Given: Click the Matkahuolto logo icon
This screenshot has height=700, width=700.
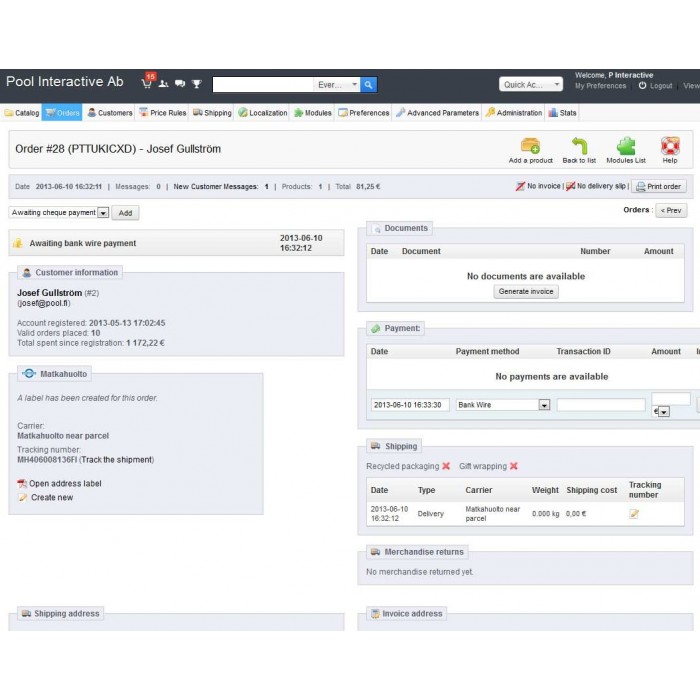Looking at the screenshot, I should tap(29, 374).
